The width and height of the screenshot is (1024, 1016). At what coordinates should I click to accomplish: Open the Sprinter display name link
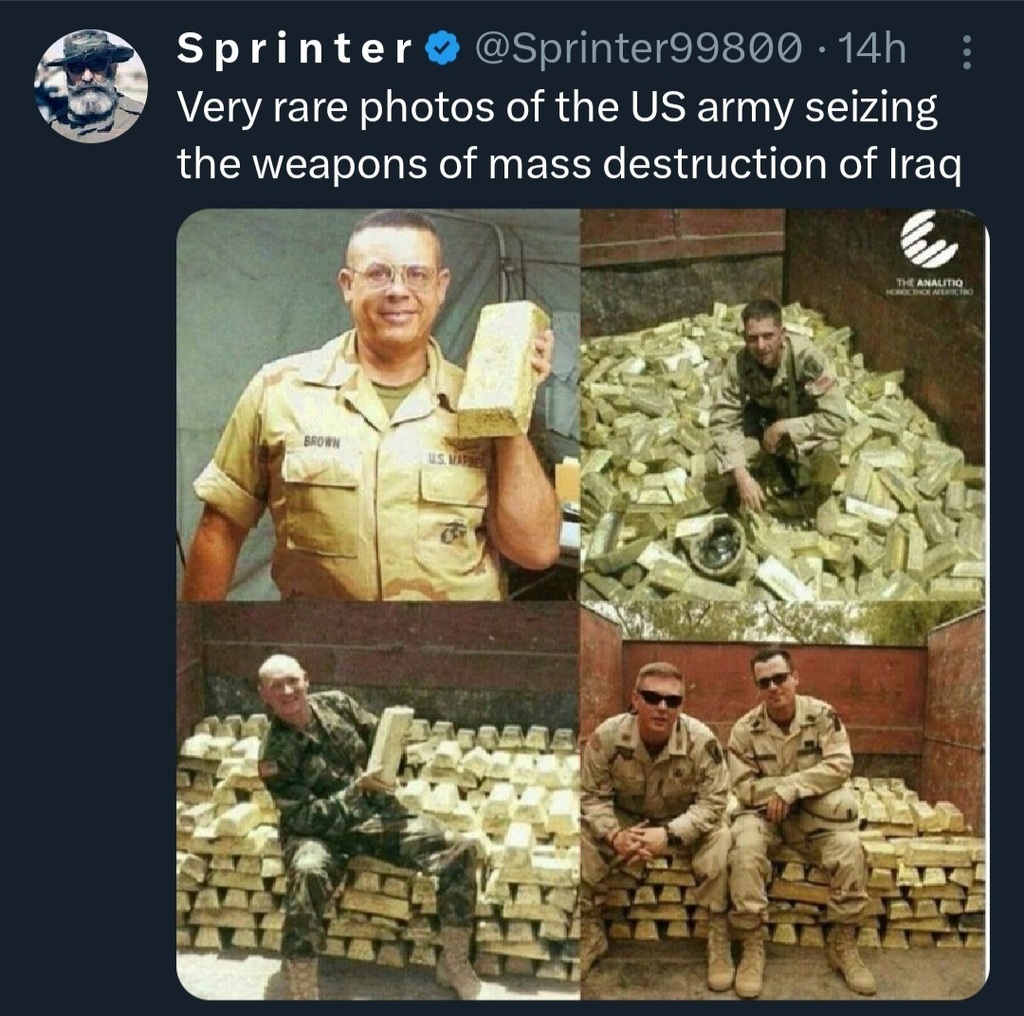[295, 49]
